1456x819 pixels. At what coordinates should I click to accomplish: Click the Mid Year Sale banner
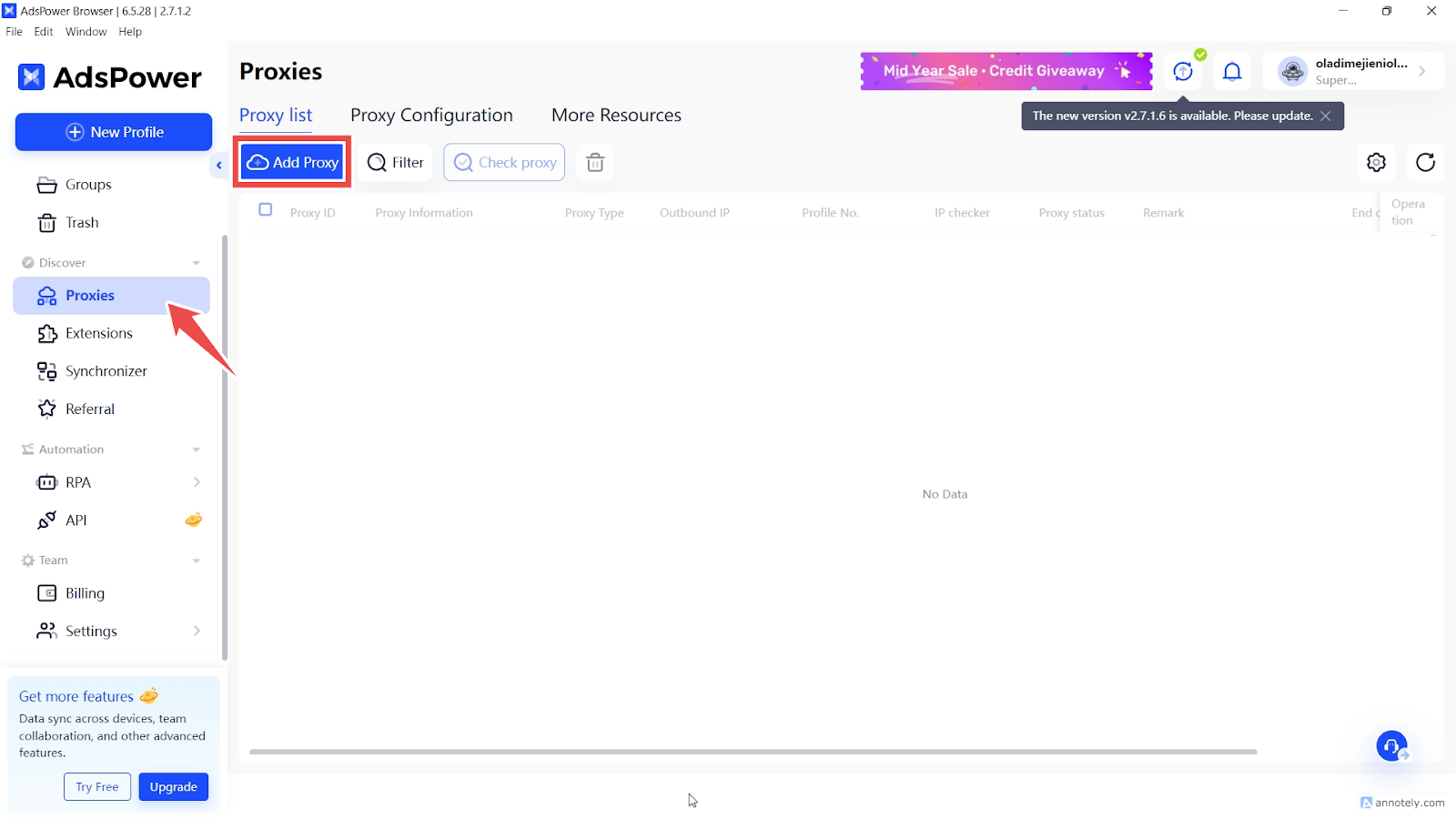click(x=1006, y=71)
